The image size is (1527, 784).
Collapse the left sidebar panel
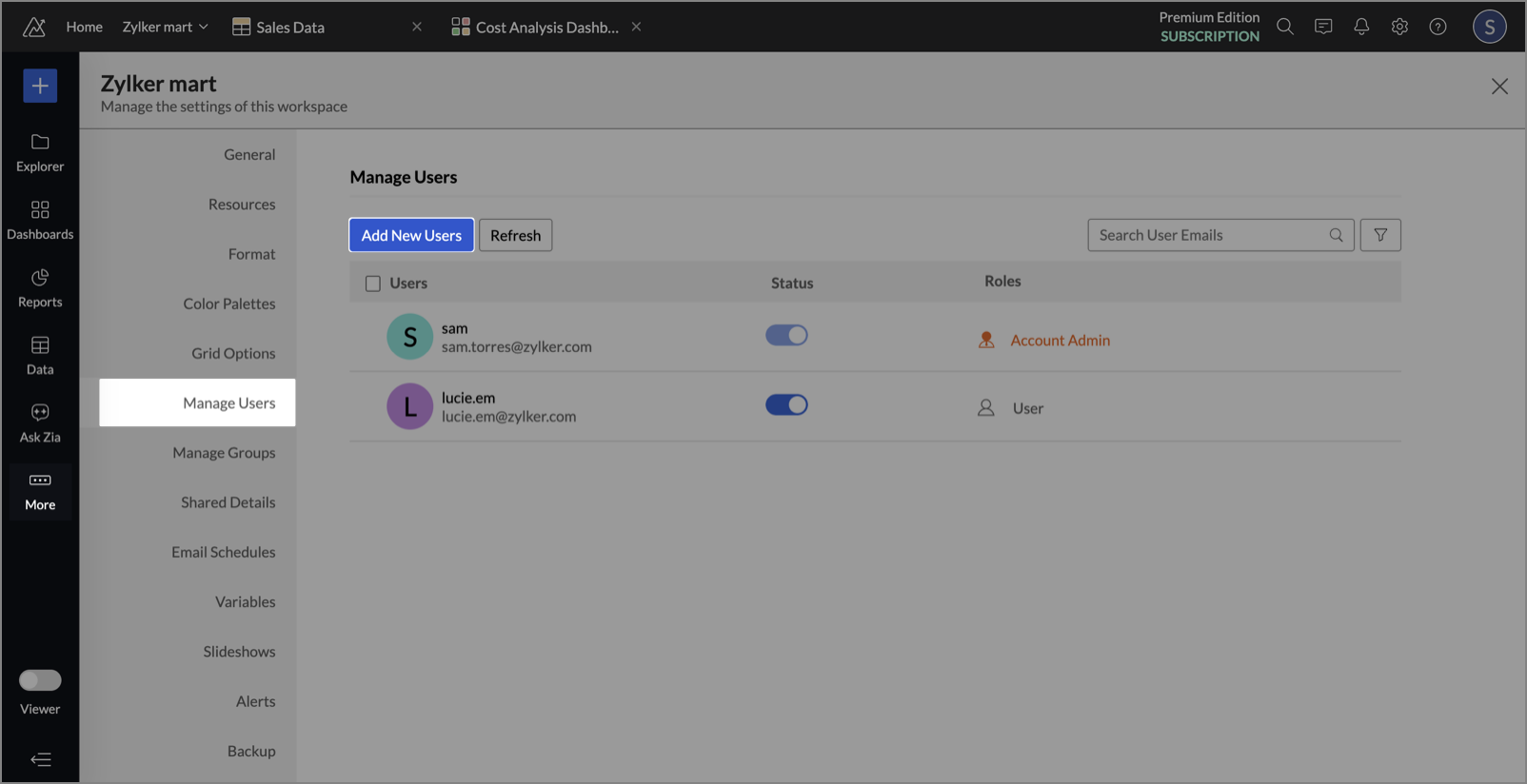tap(40, 759)
